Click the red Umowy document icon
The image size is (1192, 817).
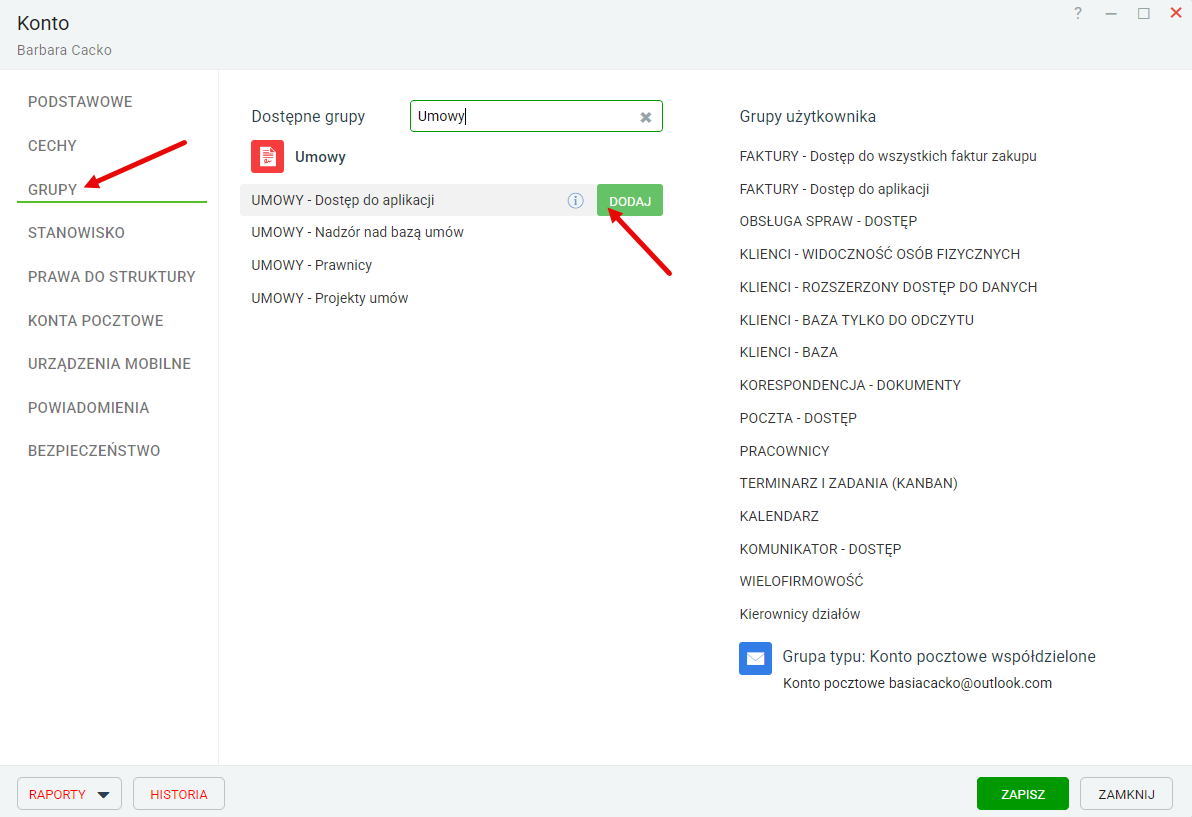pos(267,157)
